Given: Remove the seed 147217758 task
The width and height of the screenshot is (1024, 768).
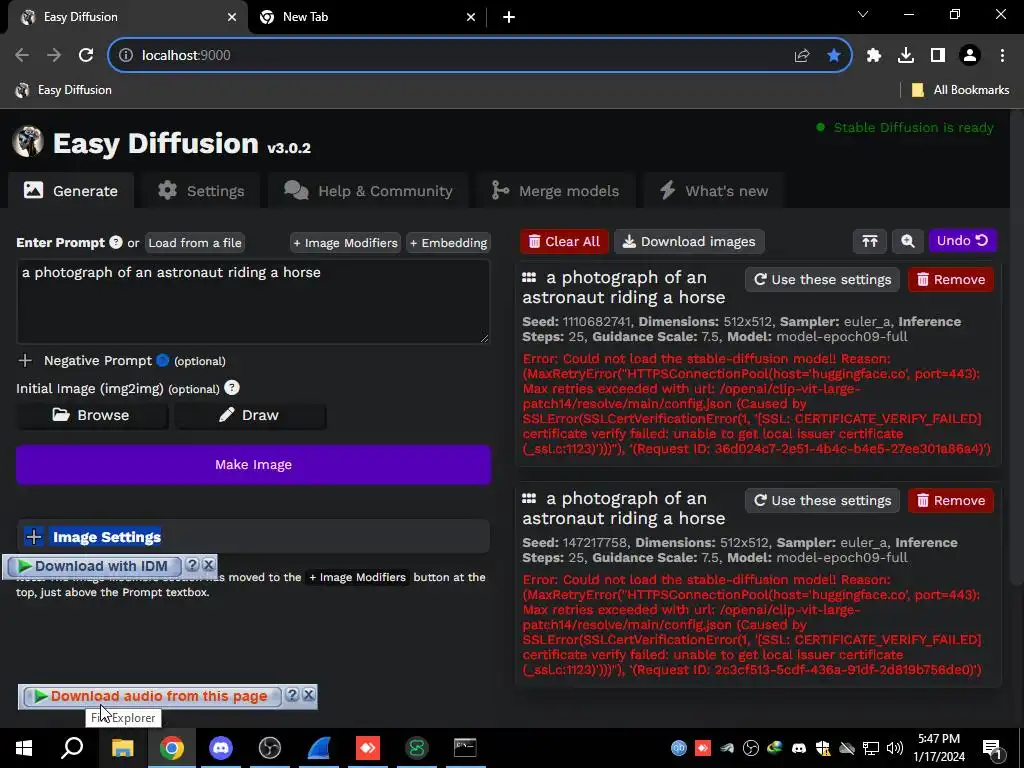Looking at the screenshot, I should 951,501.
